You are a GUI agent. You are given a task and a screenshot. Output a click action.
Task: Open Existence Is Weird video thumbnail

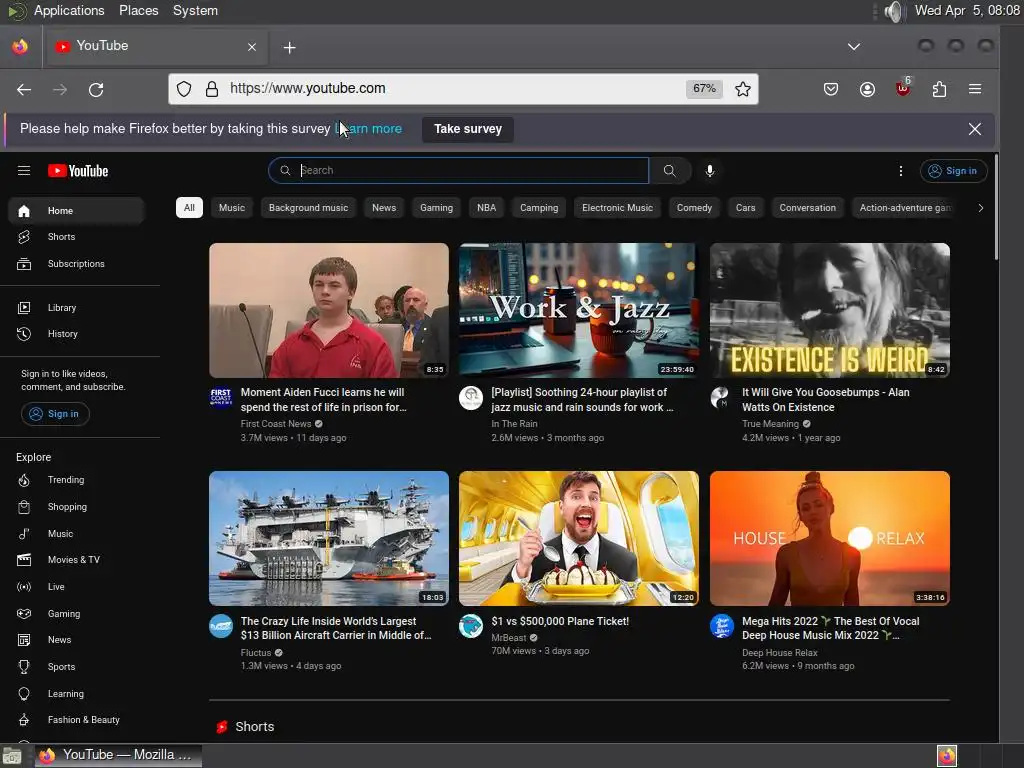pos(829,310)
